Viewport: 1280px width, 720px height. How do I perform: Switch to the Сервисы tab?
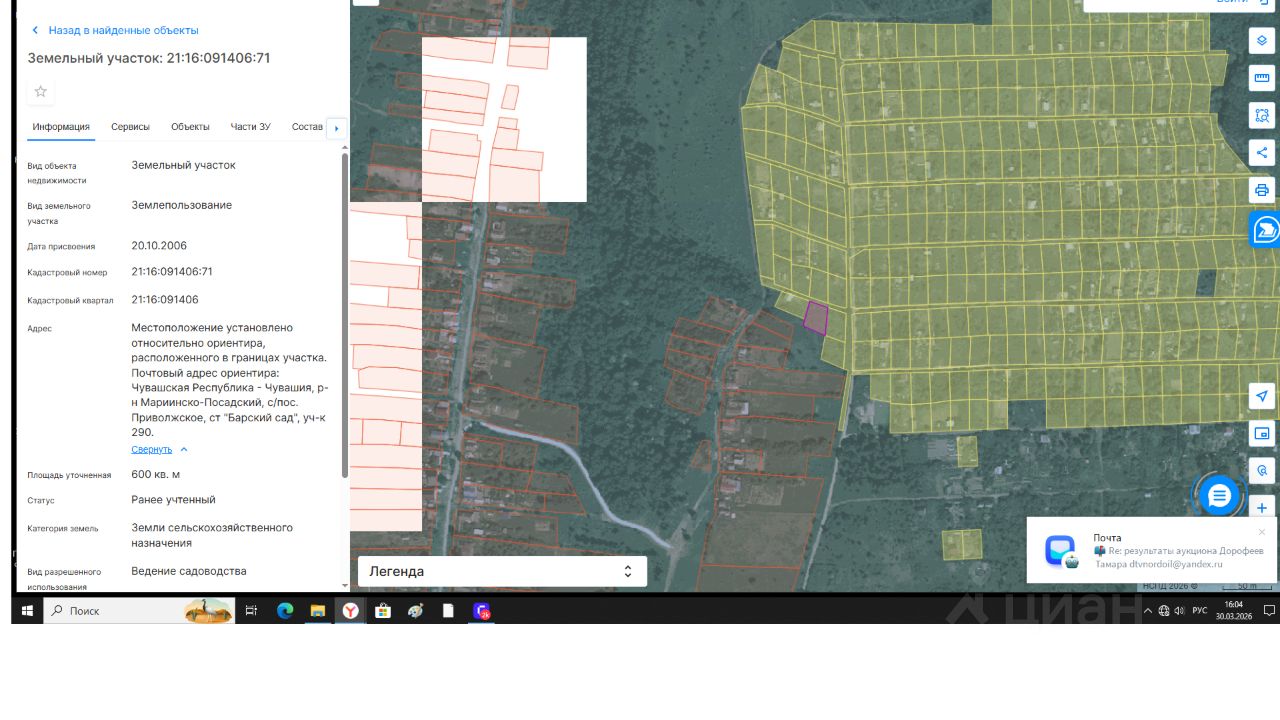(130, 127)
